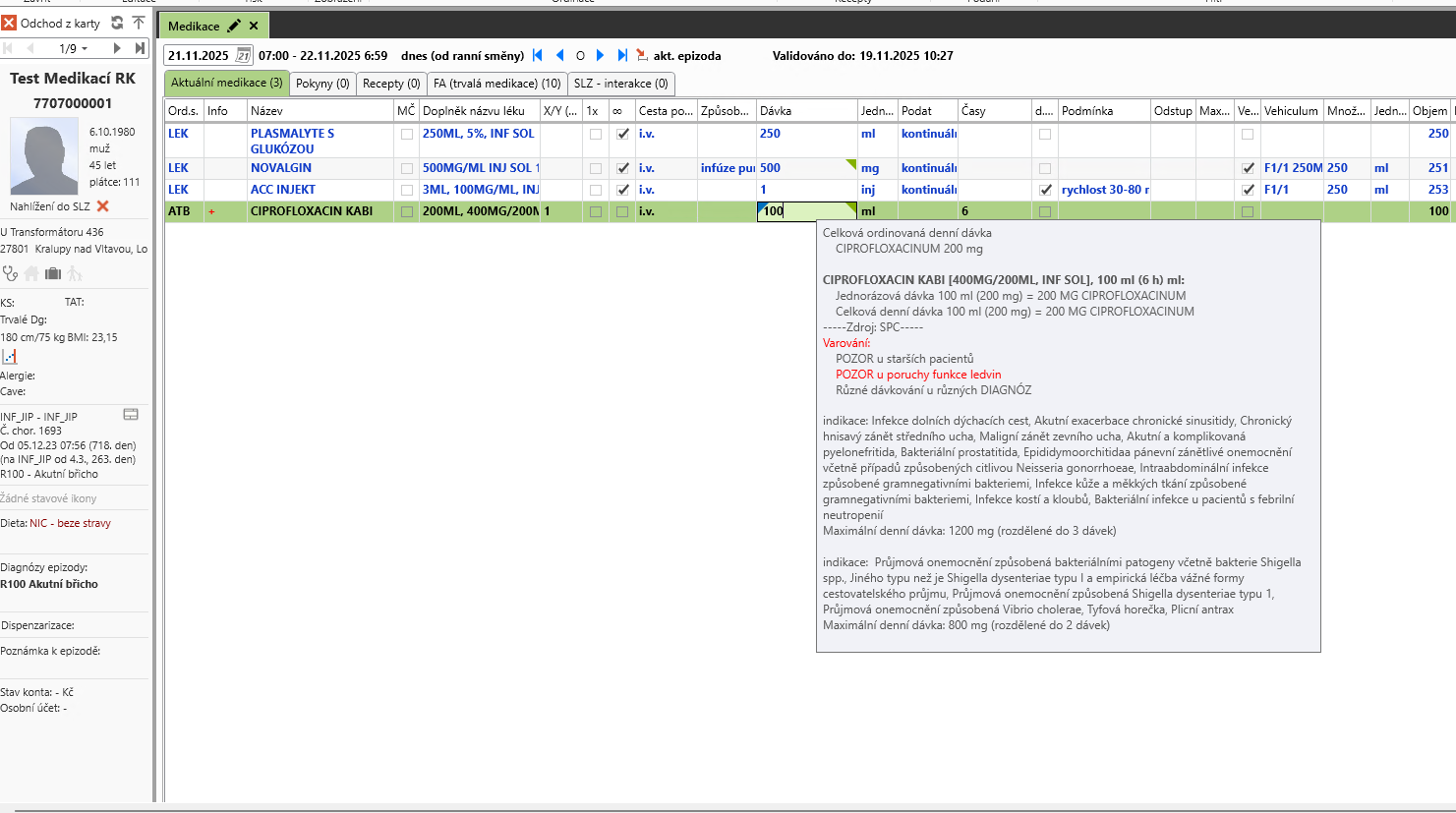
Task: Switch to the Recepty (0) tab
Action: point(391,84)
